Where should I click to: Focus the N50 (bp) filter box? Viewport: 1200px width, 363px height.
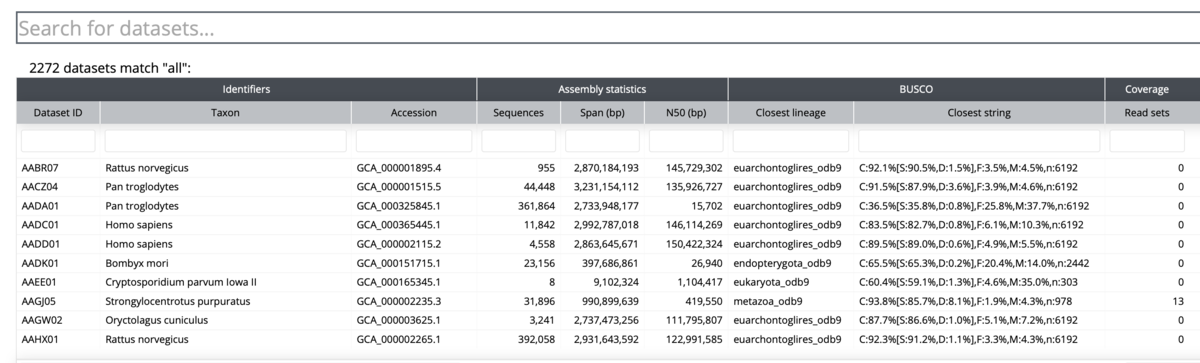(685, 141)
